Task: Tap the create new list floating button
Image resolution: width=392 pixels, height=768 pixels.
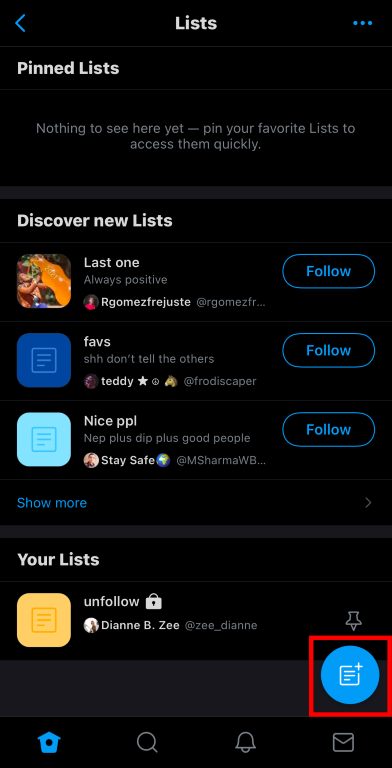Action: coord(350,674)
